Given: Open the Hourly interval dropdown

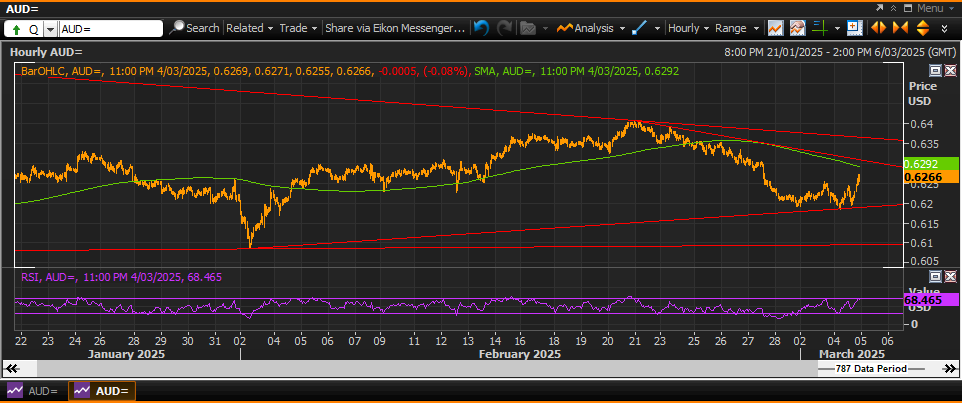Looking at the screenshot, I should (x=688, y=28).
